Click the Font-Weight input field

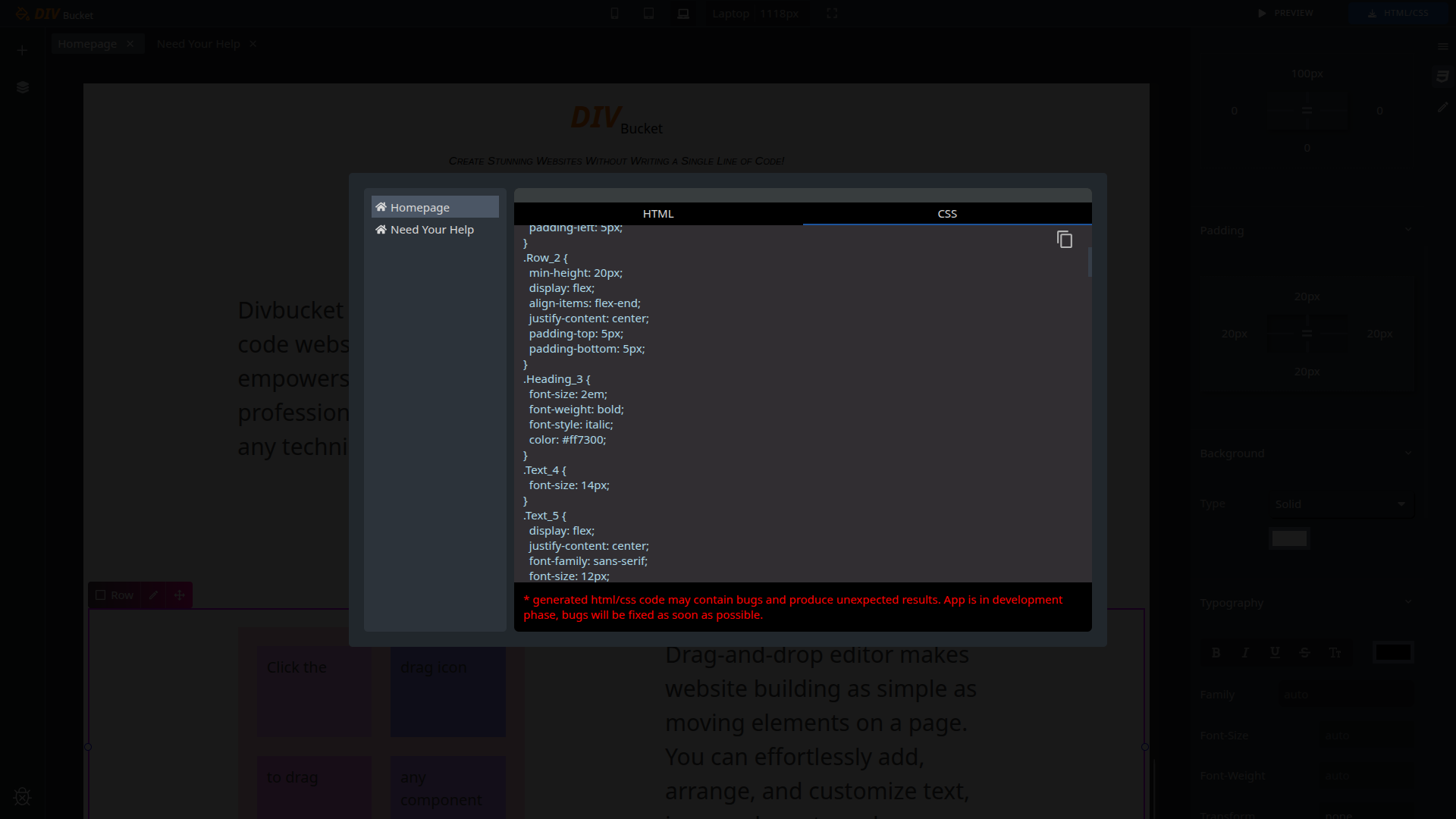pyautogui.click(x=1366, y=776)
